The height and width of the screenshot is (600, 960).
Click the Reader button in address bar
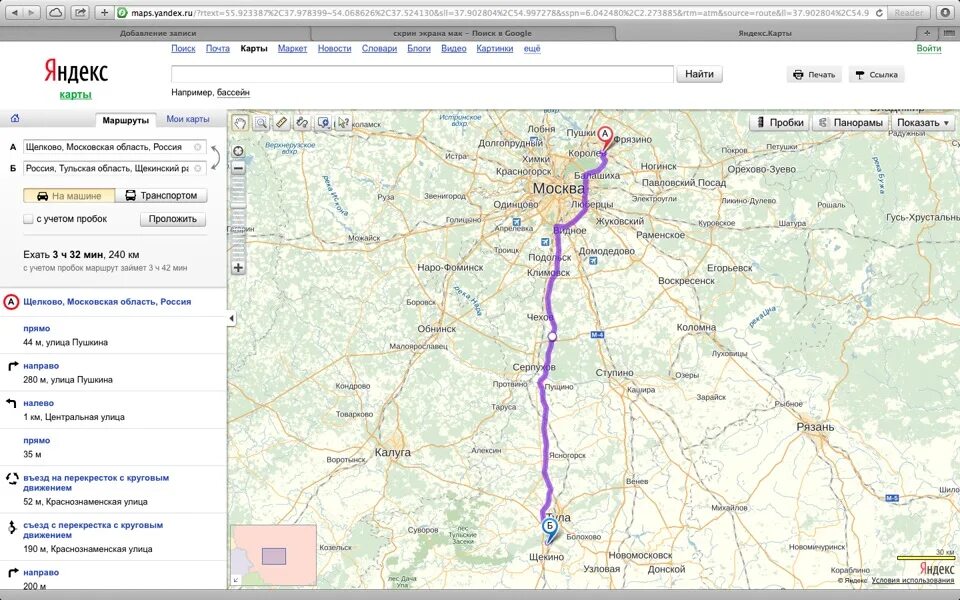[909, 12]
